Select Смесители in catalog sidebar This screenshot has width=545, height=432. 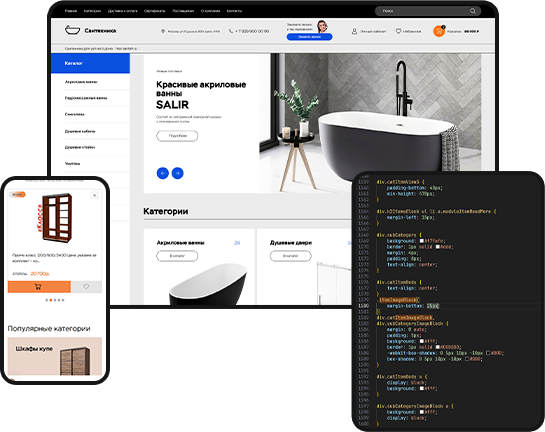[74, 114]
